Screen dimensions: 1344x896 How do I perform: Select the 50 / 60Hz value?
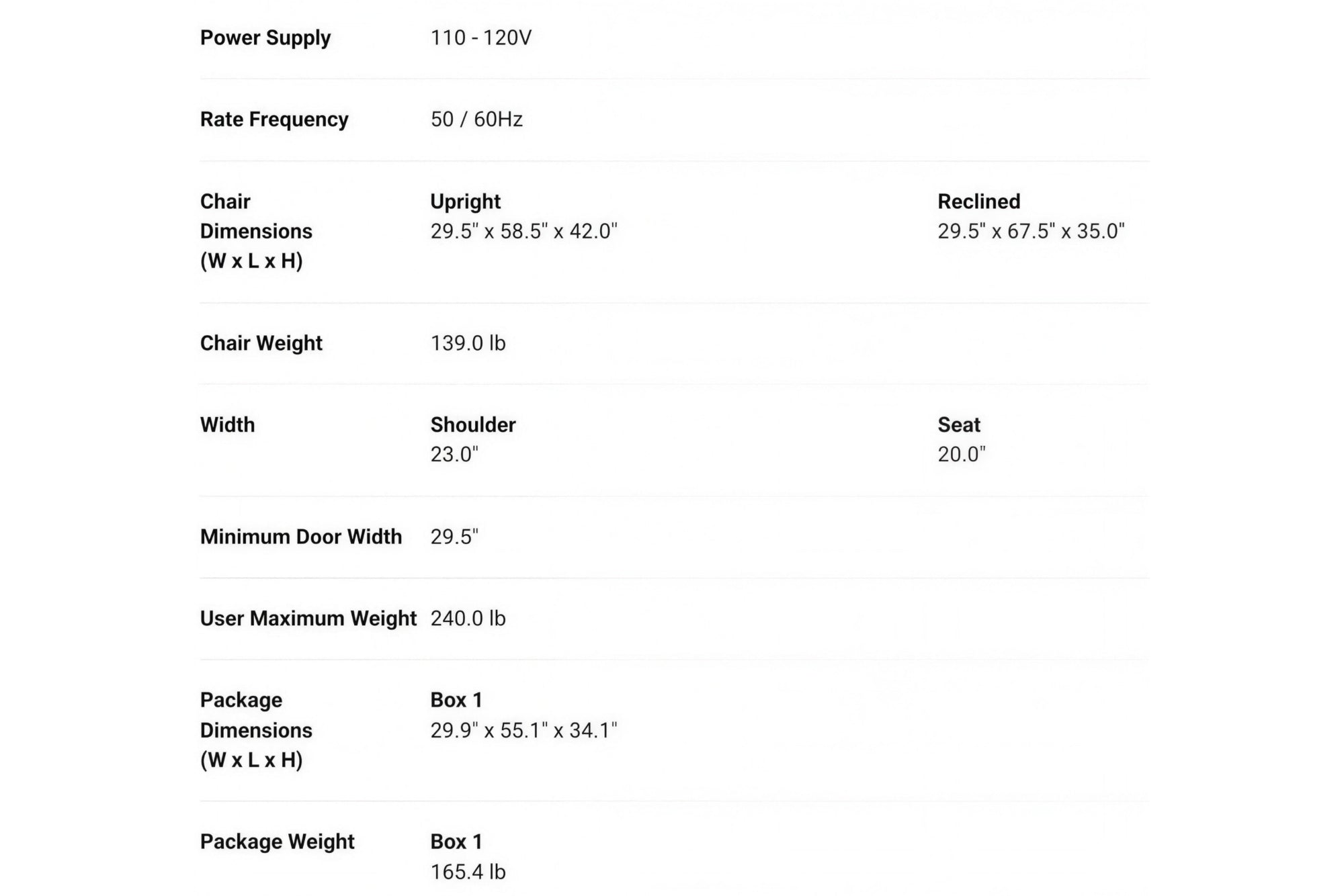[x=476, y=120]
